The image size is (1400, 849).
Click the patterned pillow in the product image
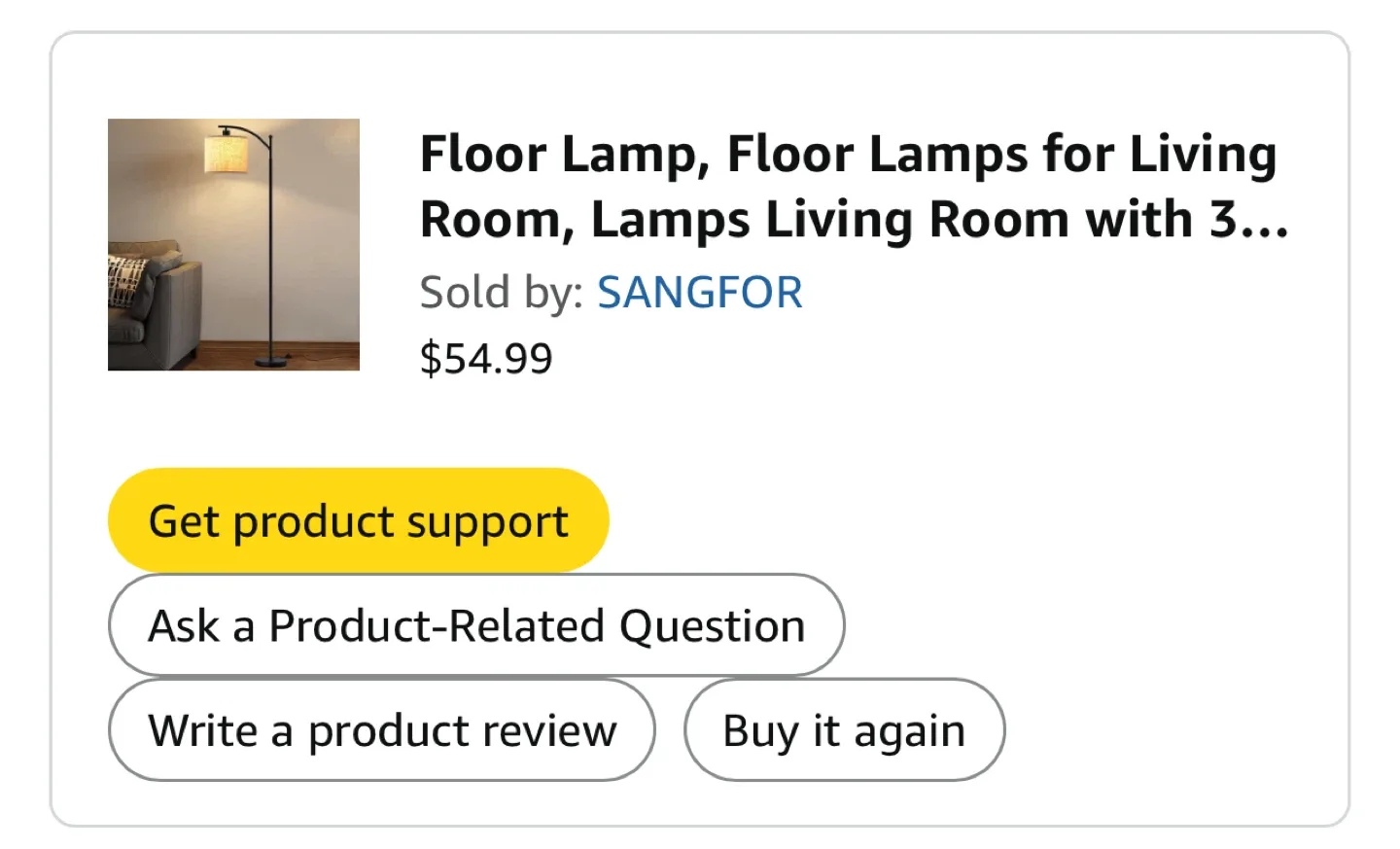click(125, 280)
